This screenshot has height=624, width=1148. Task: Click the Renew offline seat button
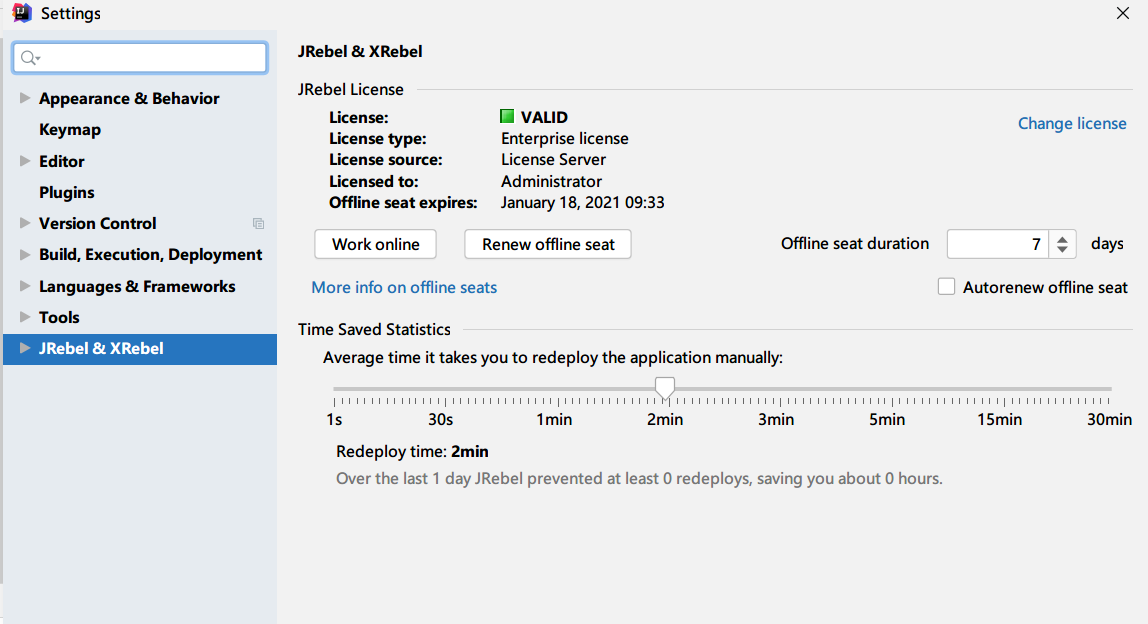click(548, 244)
